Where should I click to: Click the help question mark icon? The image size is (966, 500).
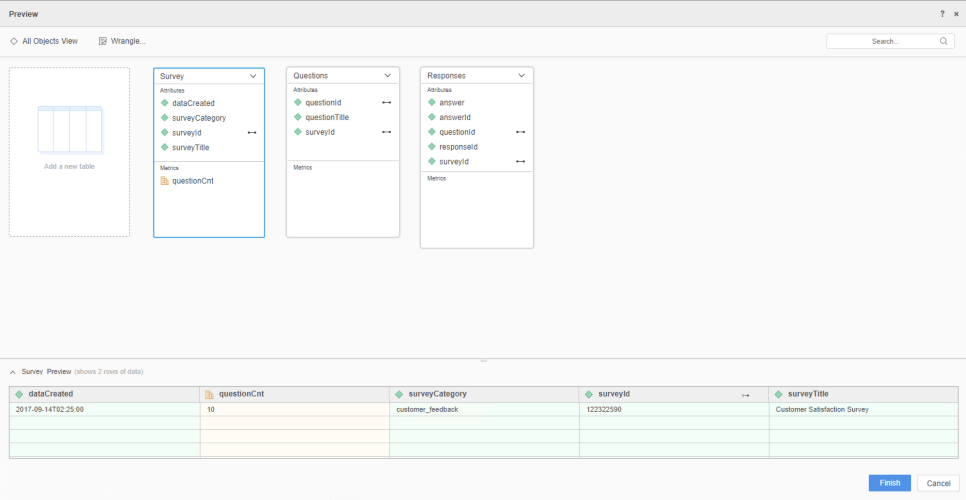point(942,14)
